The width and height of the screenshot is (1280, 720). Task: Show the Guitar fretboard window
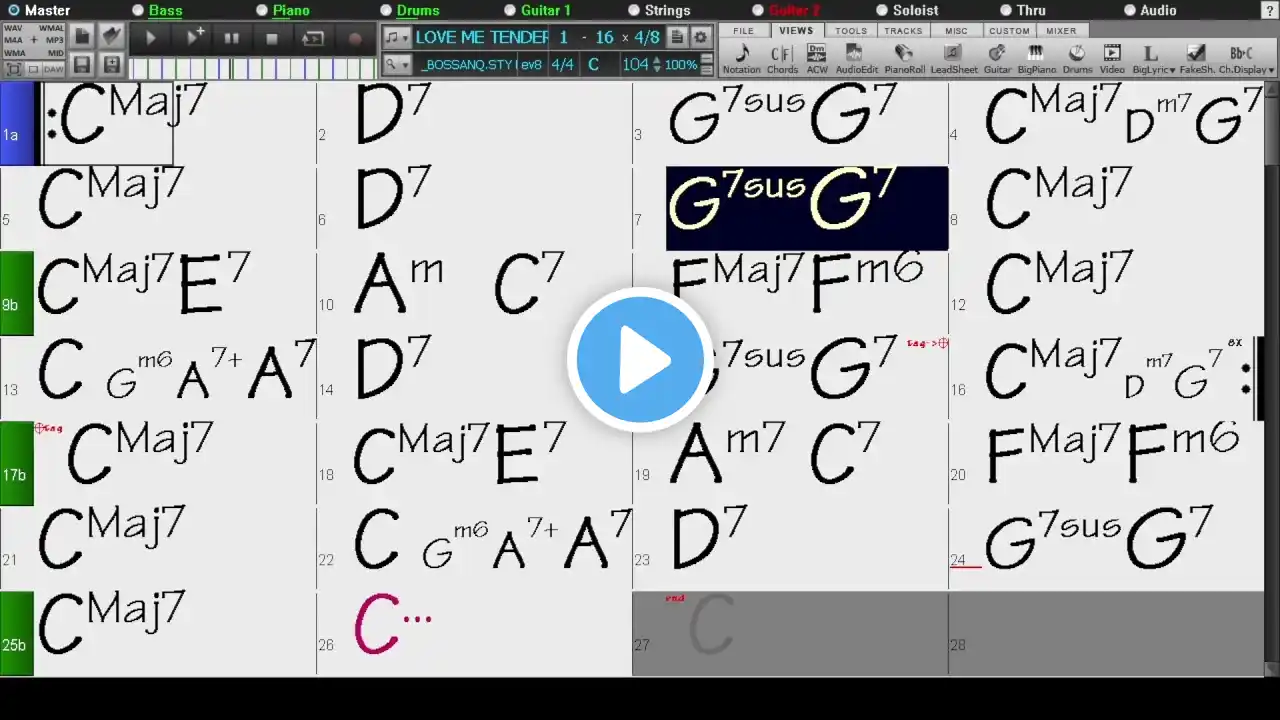pos(997,59)
